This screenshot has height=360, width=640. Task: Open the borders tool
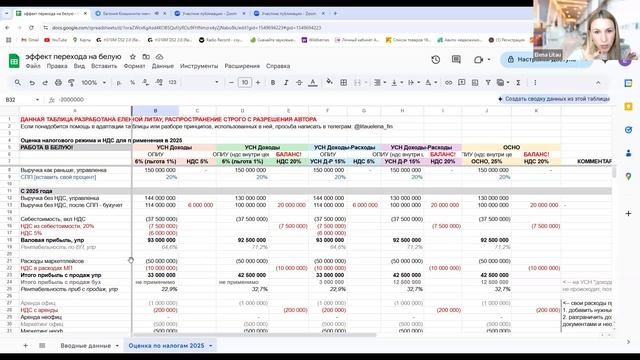[344, 82]
